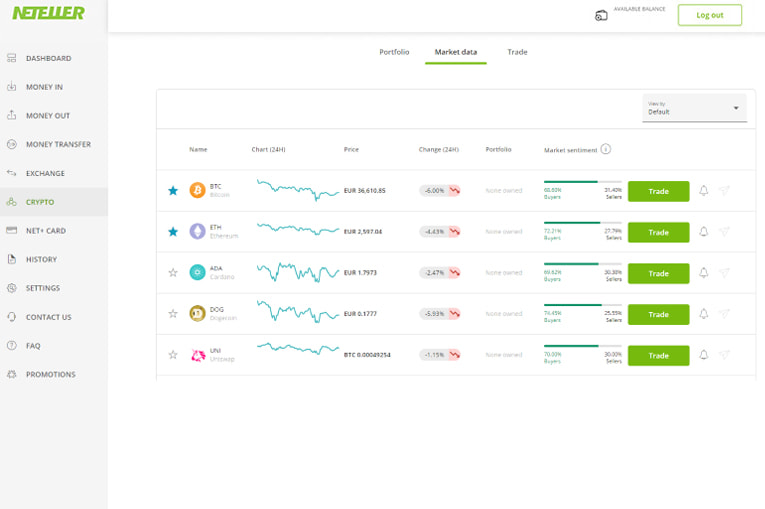Click the Contact Us headset icon
The image size is (765, 509).
click(x=12, y=317)
